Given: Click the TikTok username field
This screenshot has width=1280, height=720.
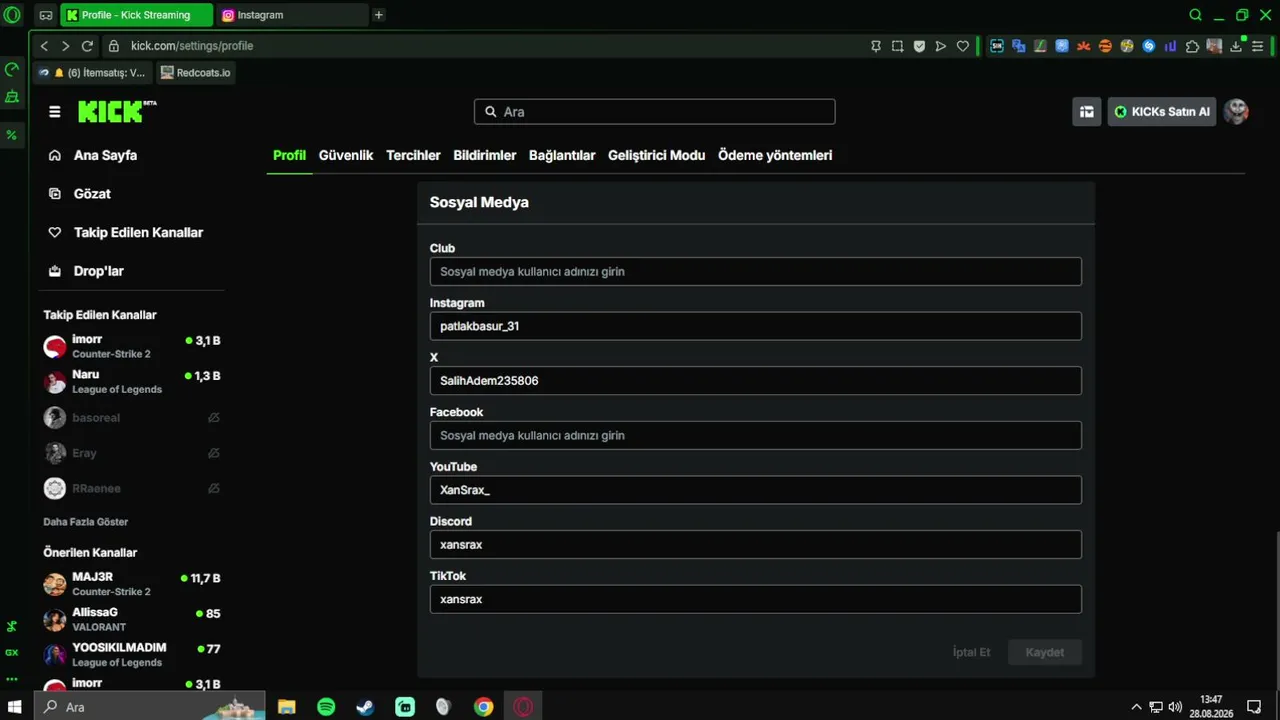Looking at the screenshot, I should point(756,599).
